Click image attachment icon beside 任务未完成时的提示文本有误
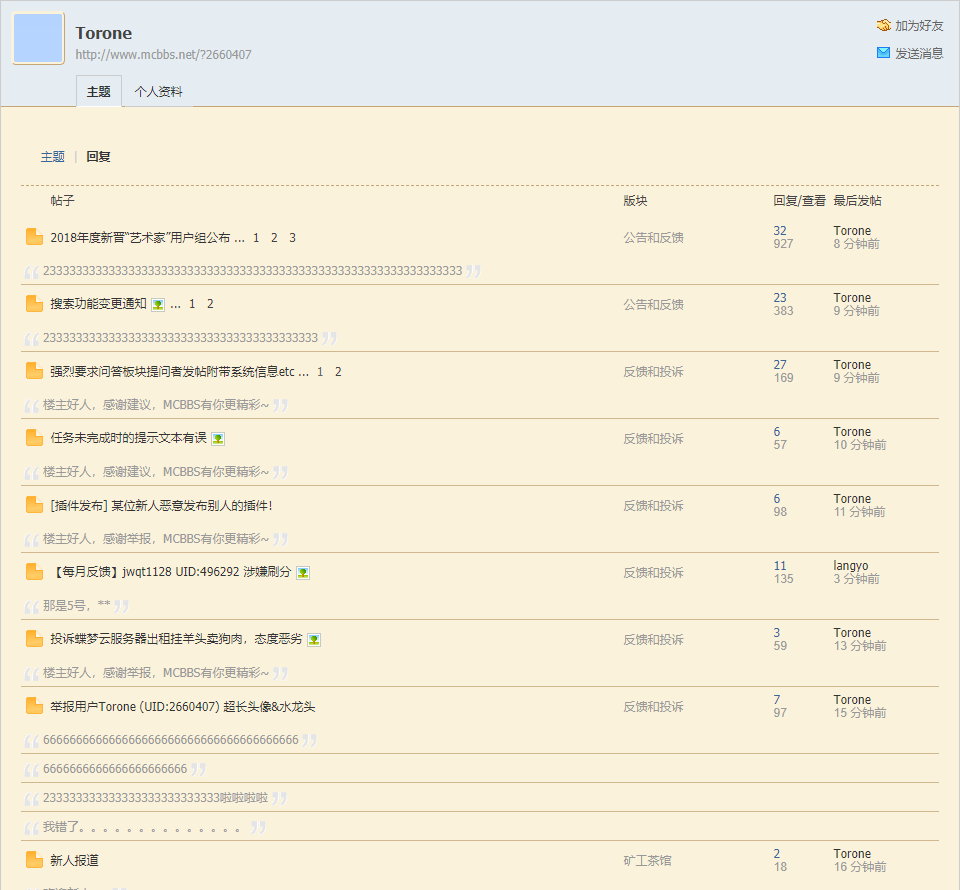This screenshot has width=960, height=890. coord(218,439)
